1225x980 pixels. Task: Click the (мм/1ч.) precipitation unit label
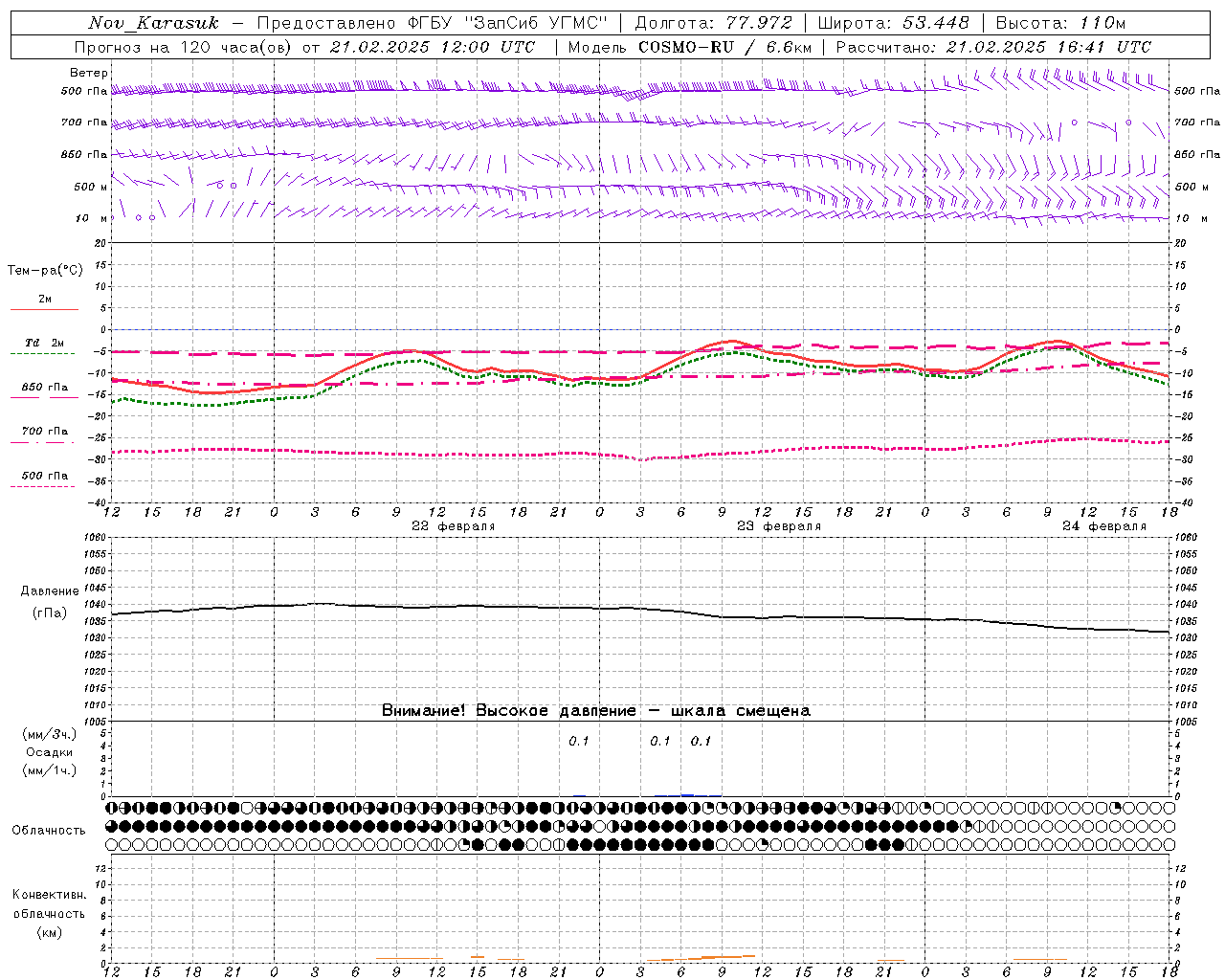pyautogui.click(x=50, y=770)
